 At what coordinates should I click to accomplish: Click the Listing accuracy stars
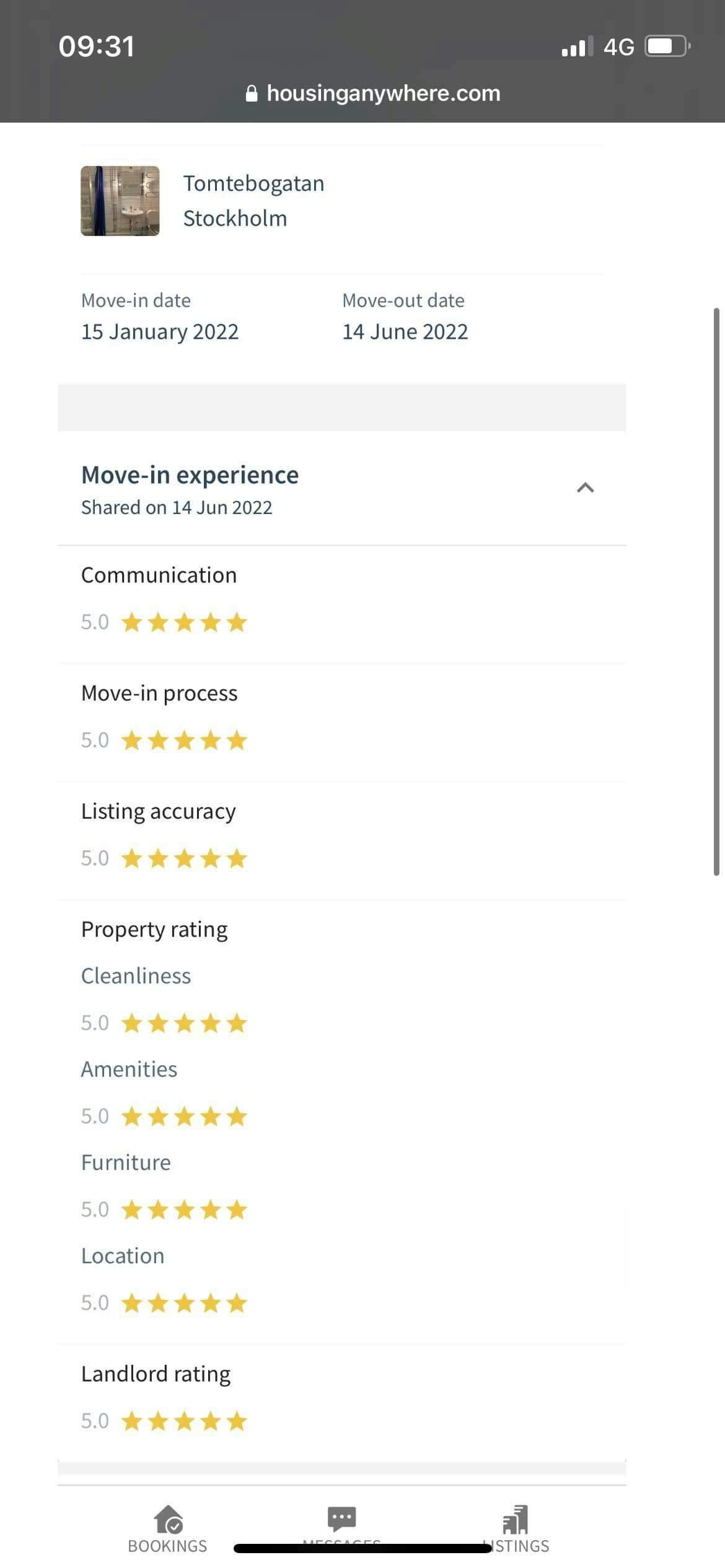tap(184, 858)
